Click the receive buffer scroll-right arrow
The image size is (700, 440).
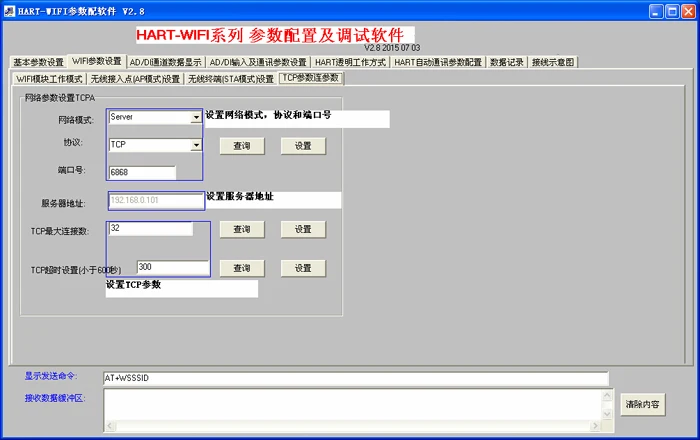pos(595,426)
